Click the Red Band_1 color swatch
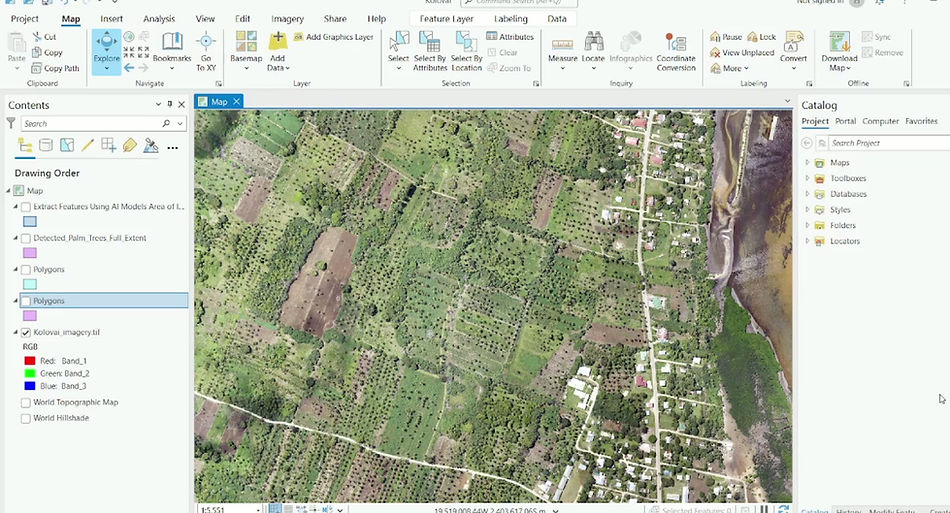Viewport: 950px width, 513px height. (x=30, y=361)
